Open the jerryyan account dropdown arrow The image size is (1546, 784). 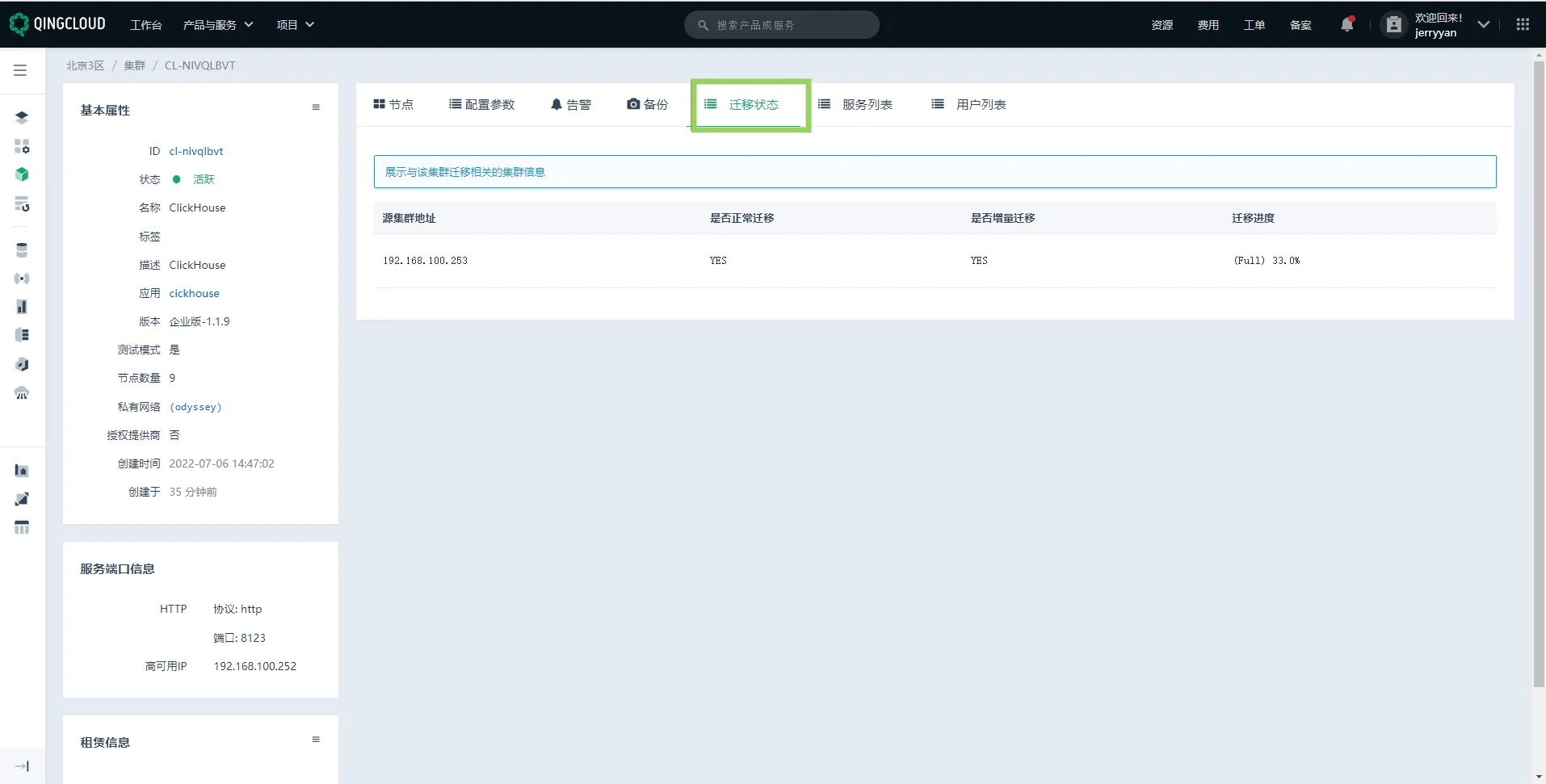coord(1483,25)
